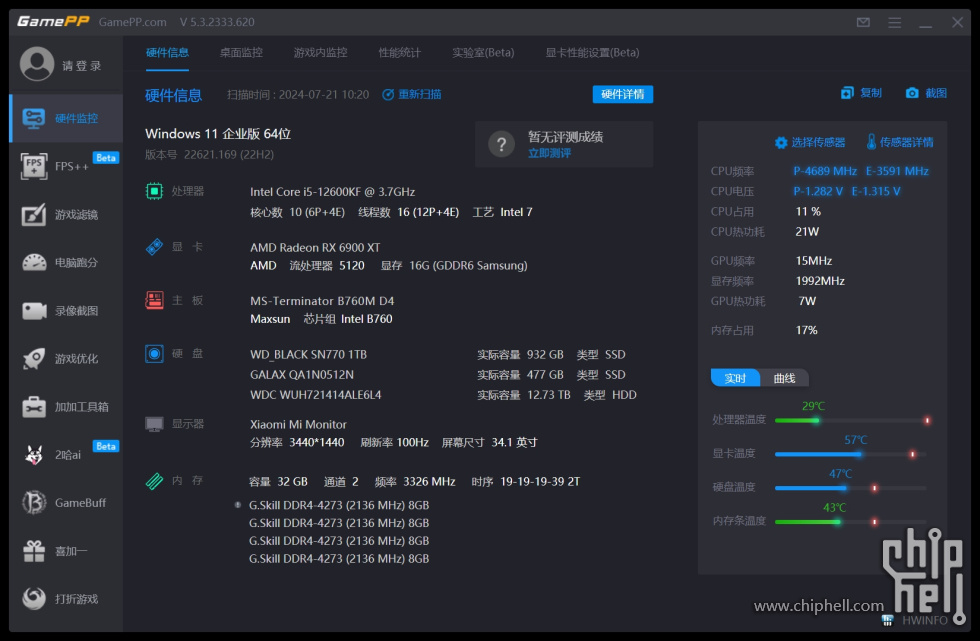Viewport: 980px width, 641px height.
Task: Open 录像截图 camera icon in sidebar
Action: 34,311
